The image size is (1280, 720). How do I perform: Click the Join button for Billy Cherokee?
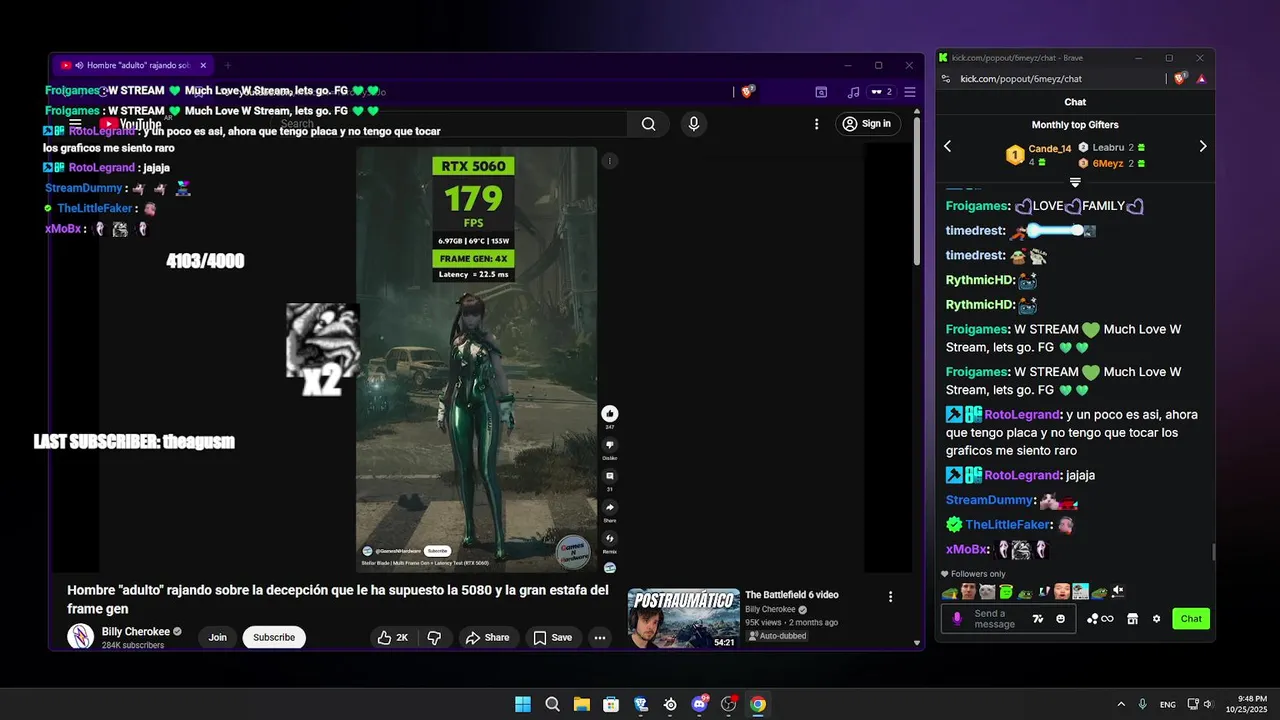[217, 637]
